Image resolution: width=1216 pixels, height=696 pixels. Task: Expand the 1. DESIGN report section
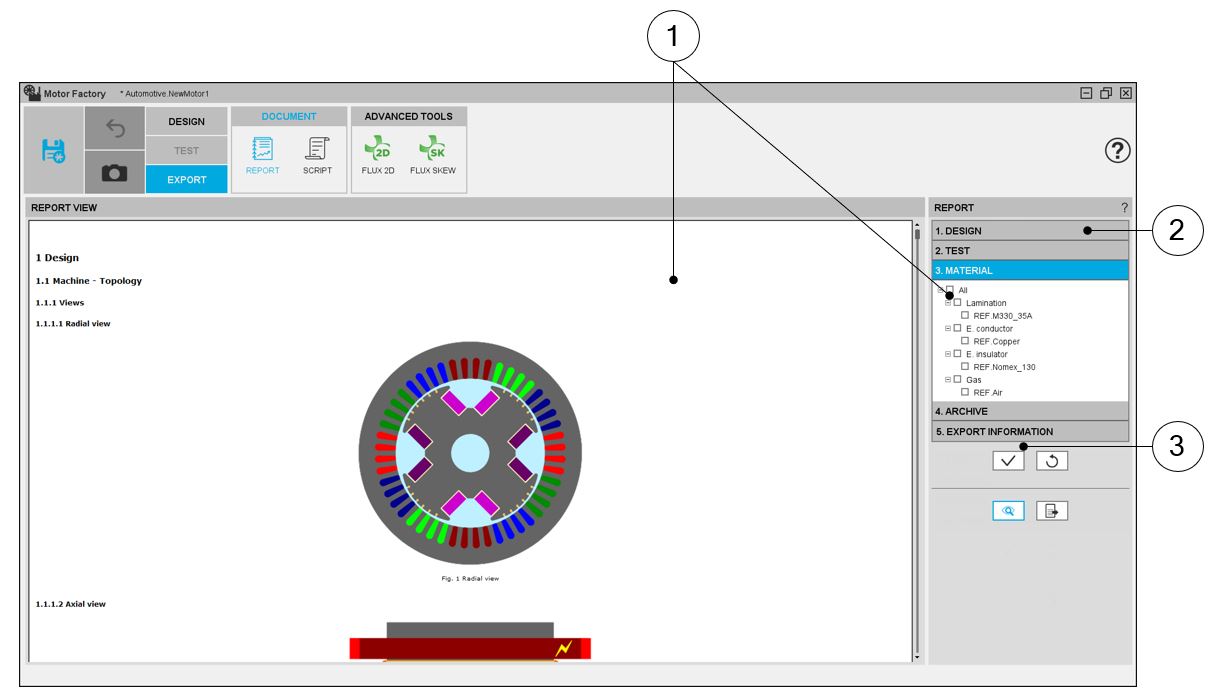(1028, 231)
